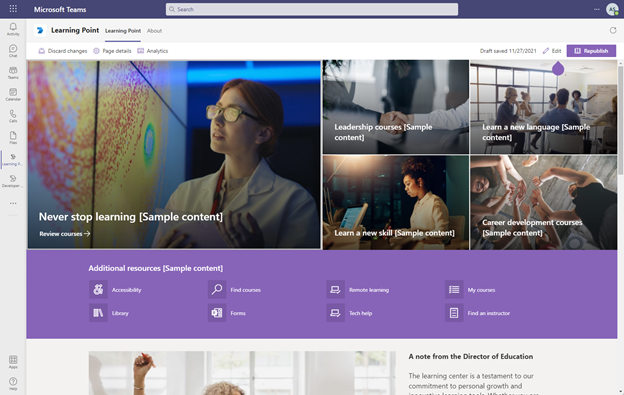Open the Activity bell in sidebar

(13, 29)
